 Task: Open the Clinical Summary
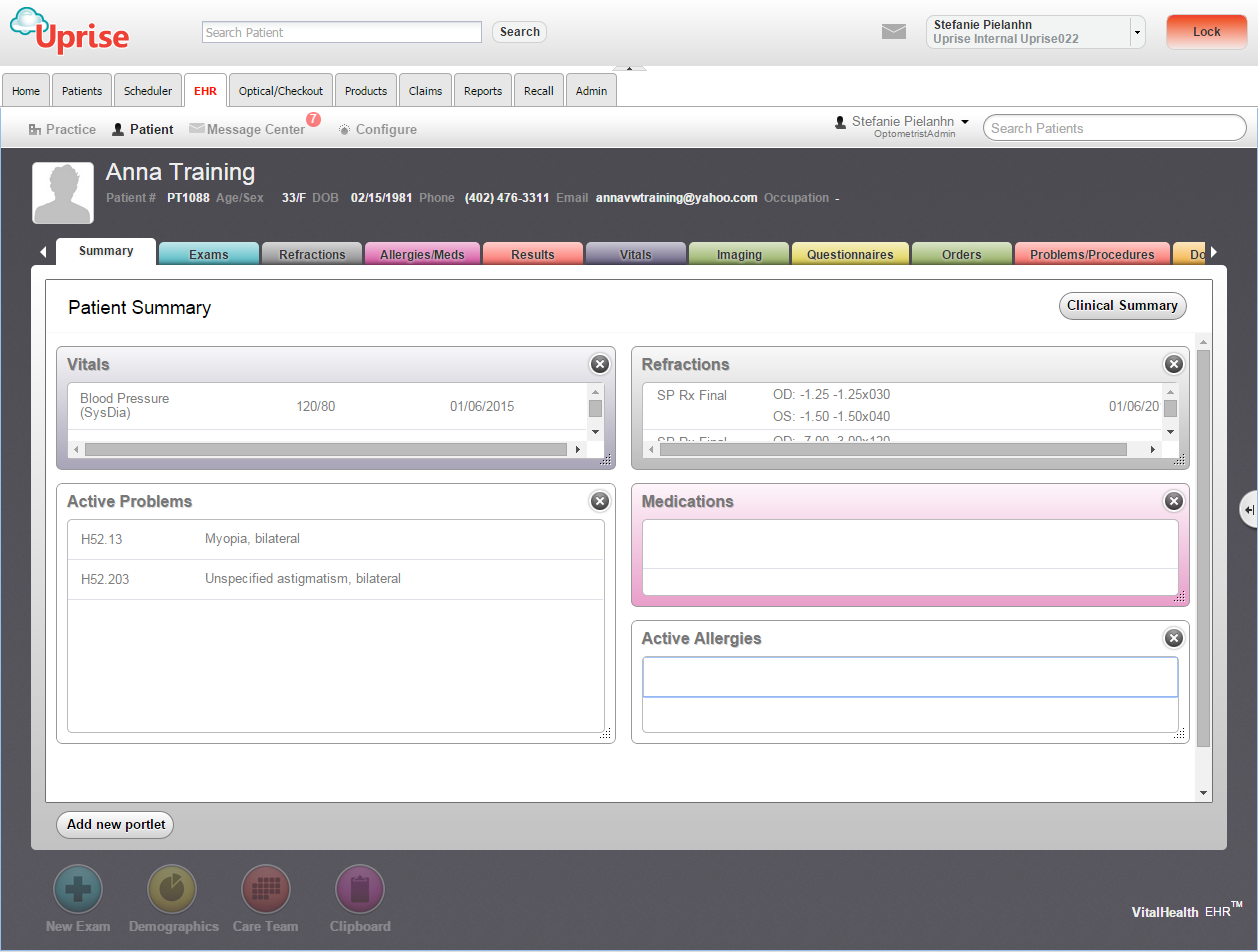1122,306
